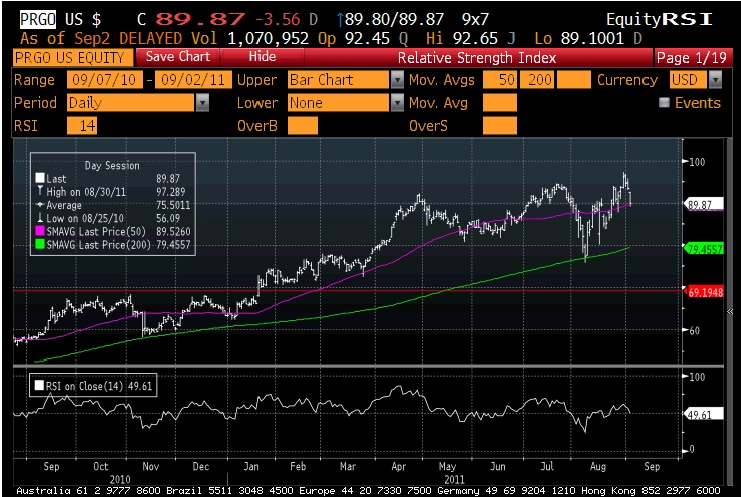Click the range end date 09/02/11 field
This screenshot has width=741, height=497.
(x=193, y=80)
